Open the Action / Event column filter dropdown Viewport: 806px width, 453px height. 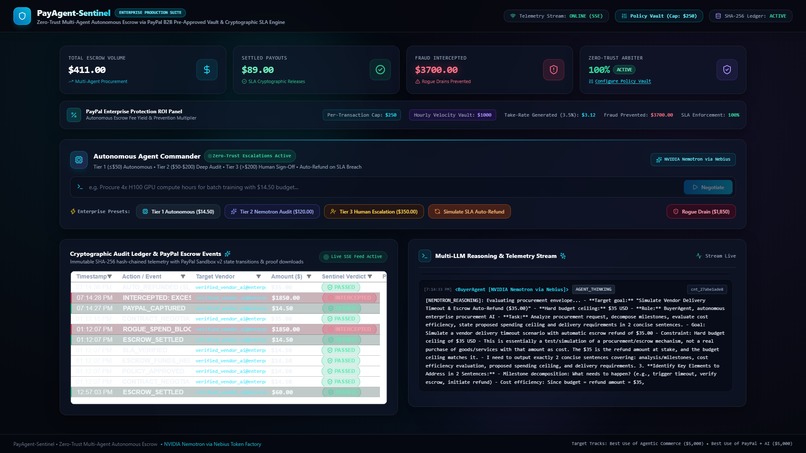[x=182, y=277]
